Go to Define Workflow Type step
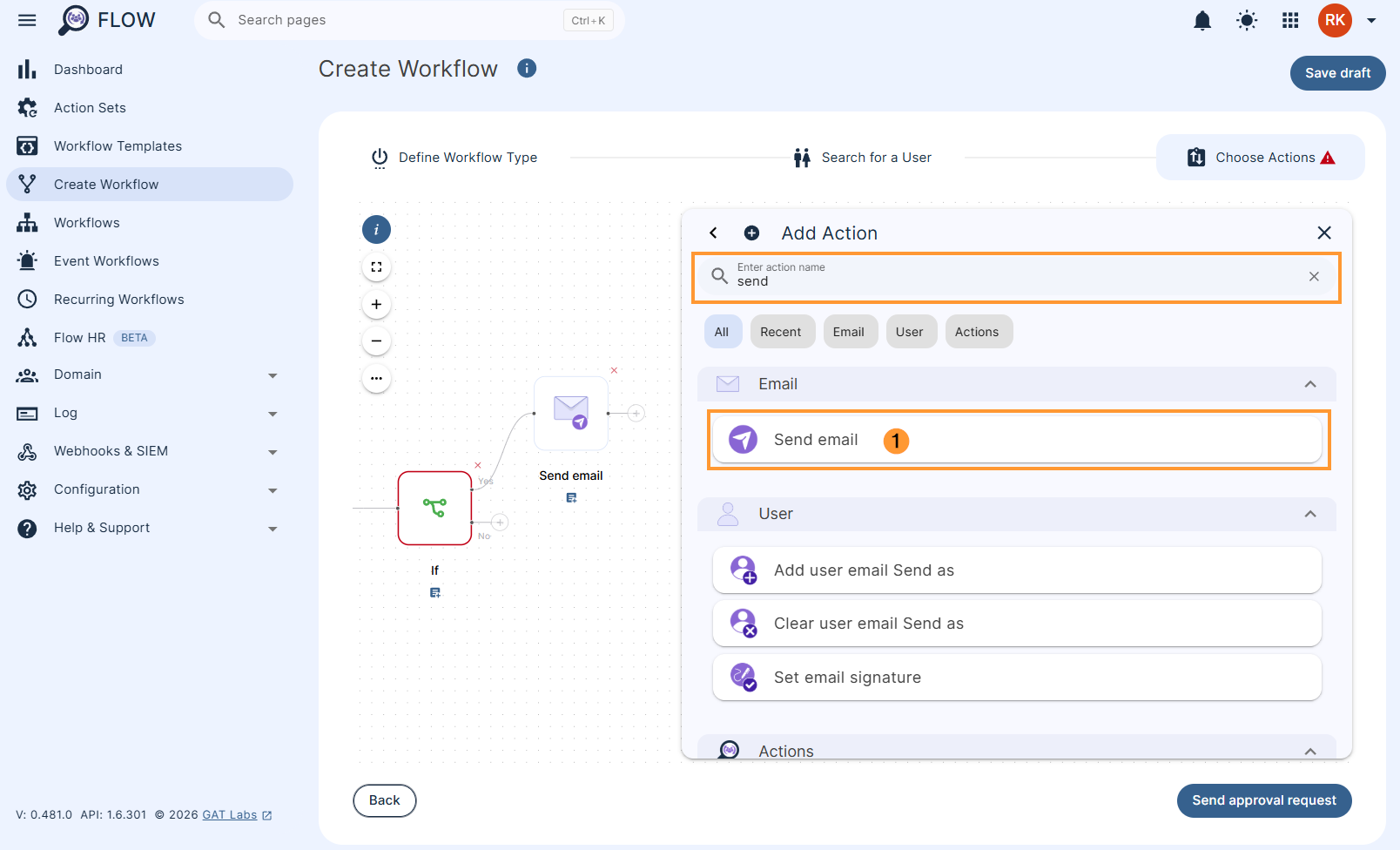The height and width of the screenshot is (850, 1400). pos(454,158)
